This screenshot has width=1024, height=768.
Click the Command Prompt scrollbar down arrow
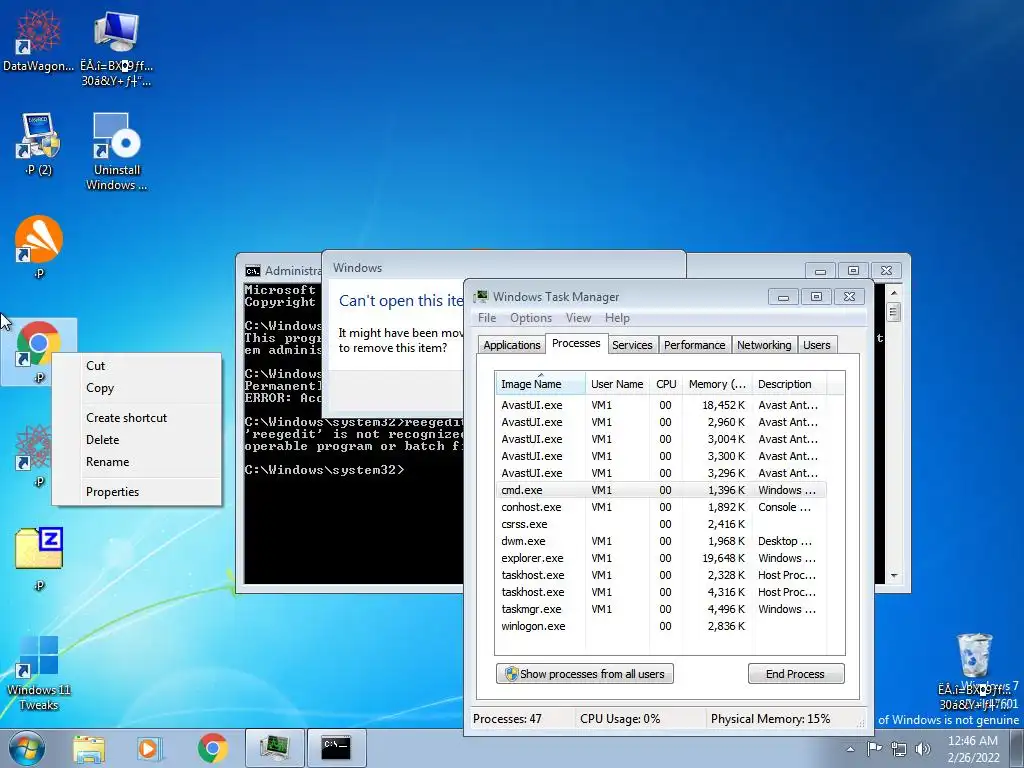coord(894,576)
